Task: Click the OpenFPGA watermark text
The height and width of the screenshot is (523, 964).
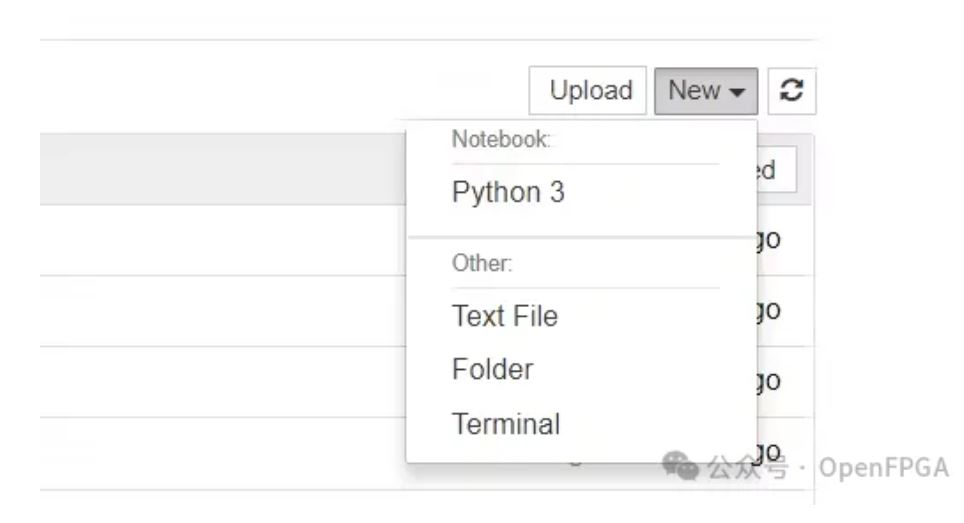Action: click(x=883, y=467)
